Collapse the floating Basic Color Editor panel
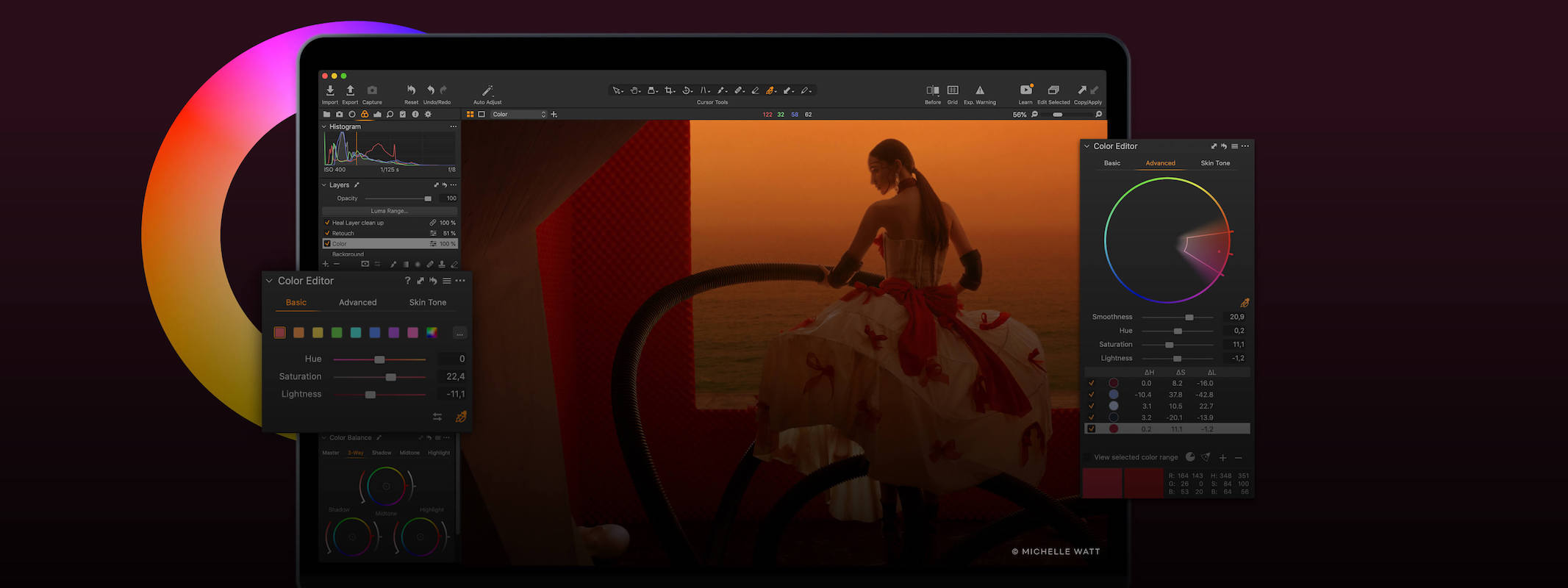1568x588 pixels. [x=269, y=281]
